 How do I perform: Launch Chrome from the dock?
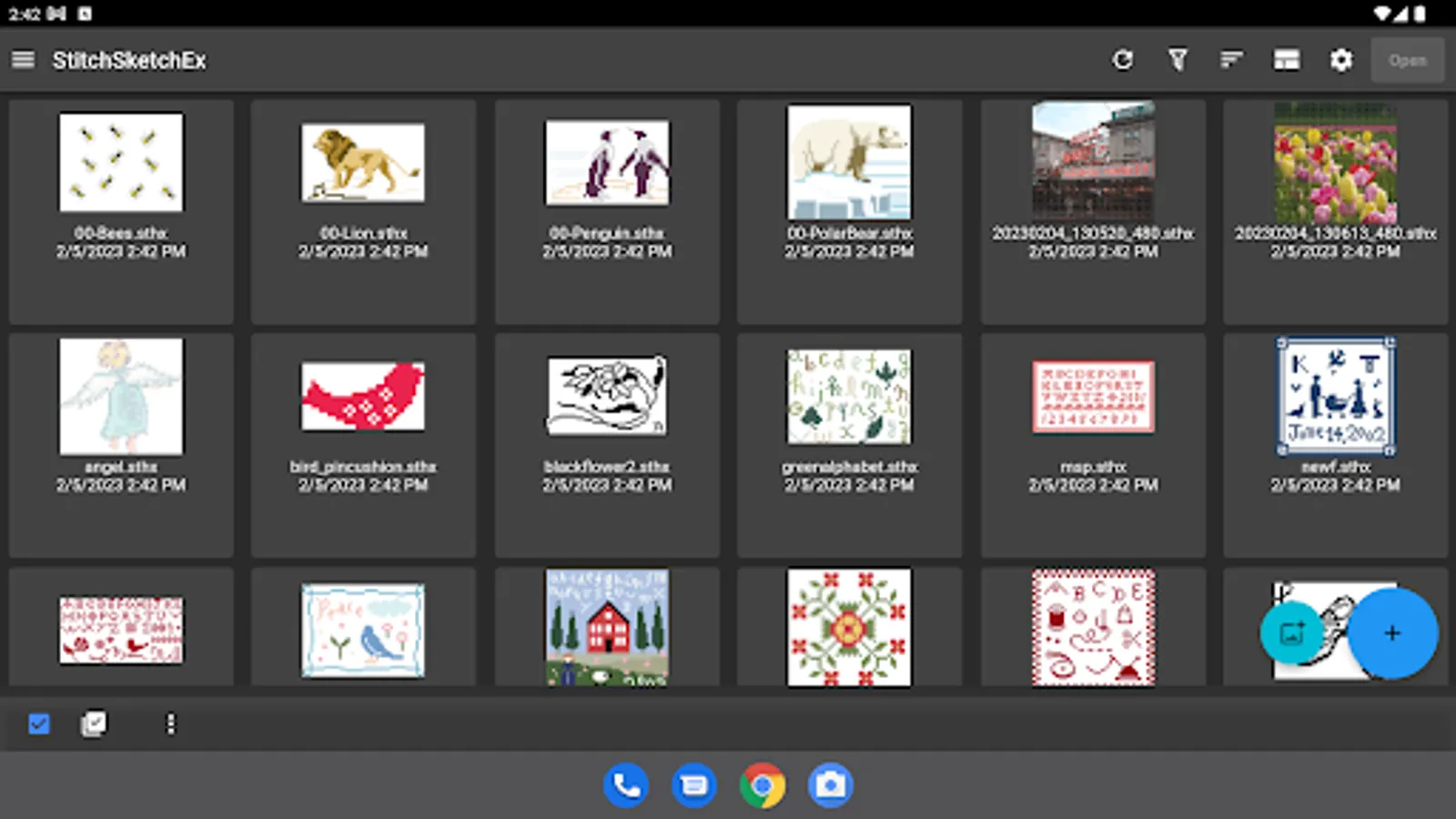tap(763, 784)
